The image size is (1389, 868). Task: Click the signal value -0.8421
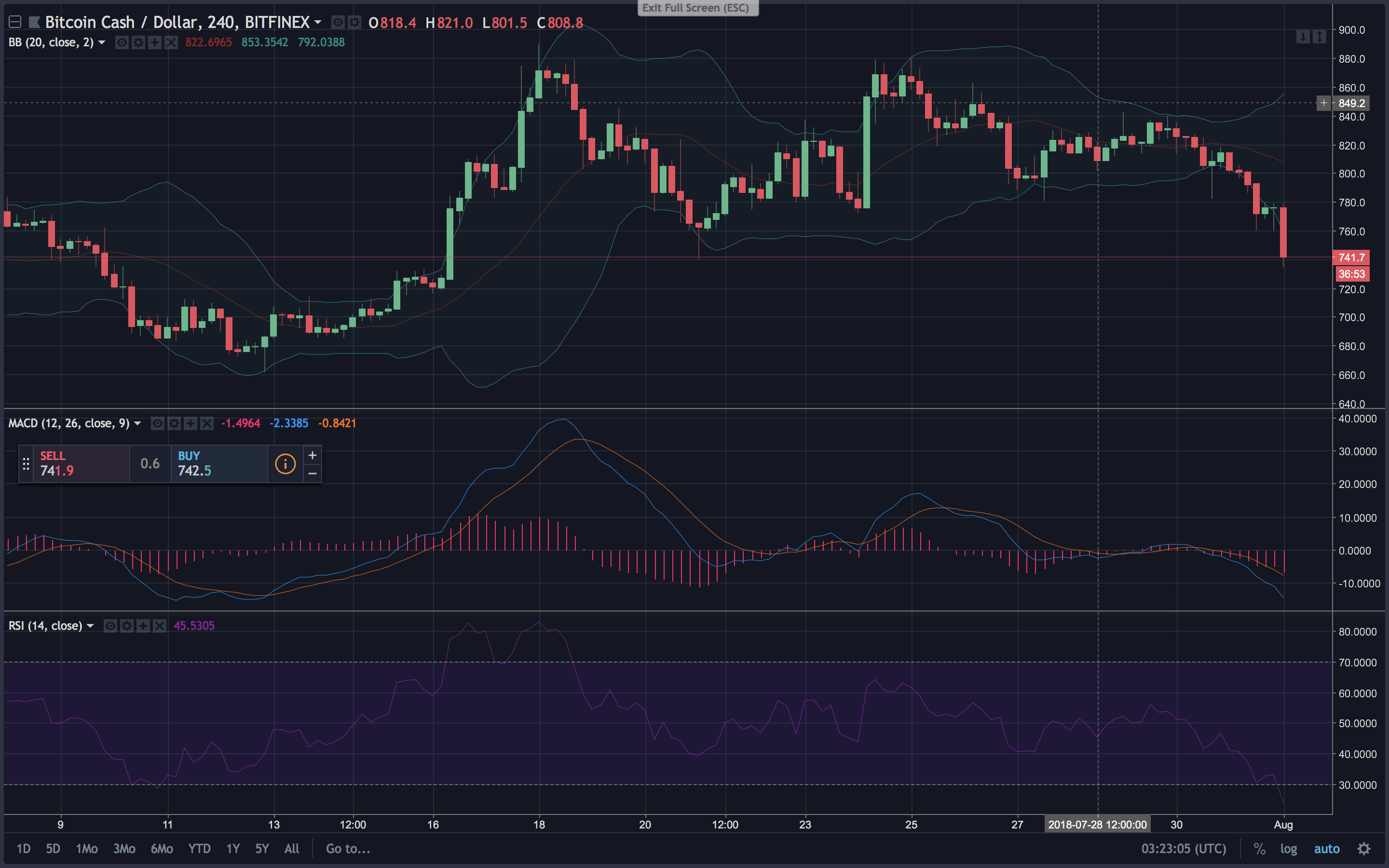tap(337, 424)
